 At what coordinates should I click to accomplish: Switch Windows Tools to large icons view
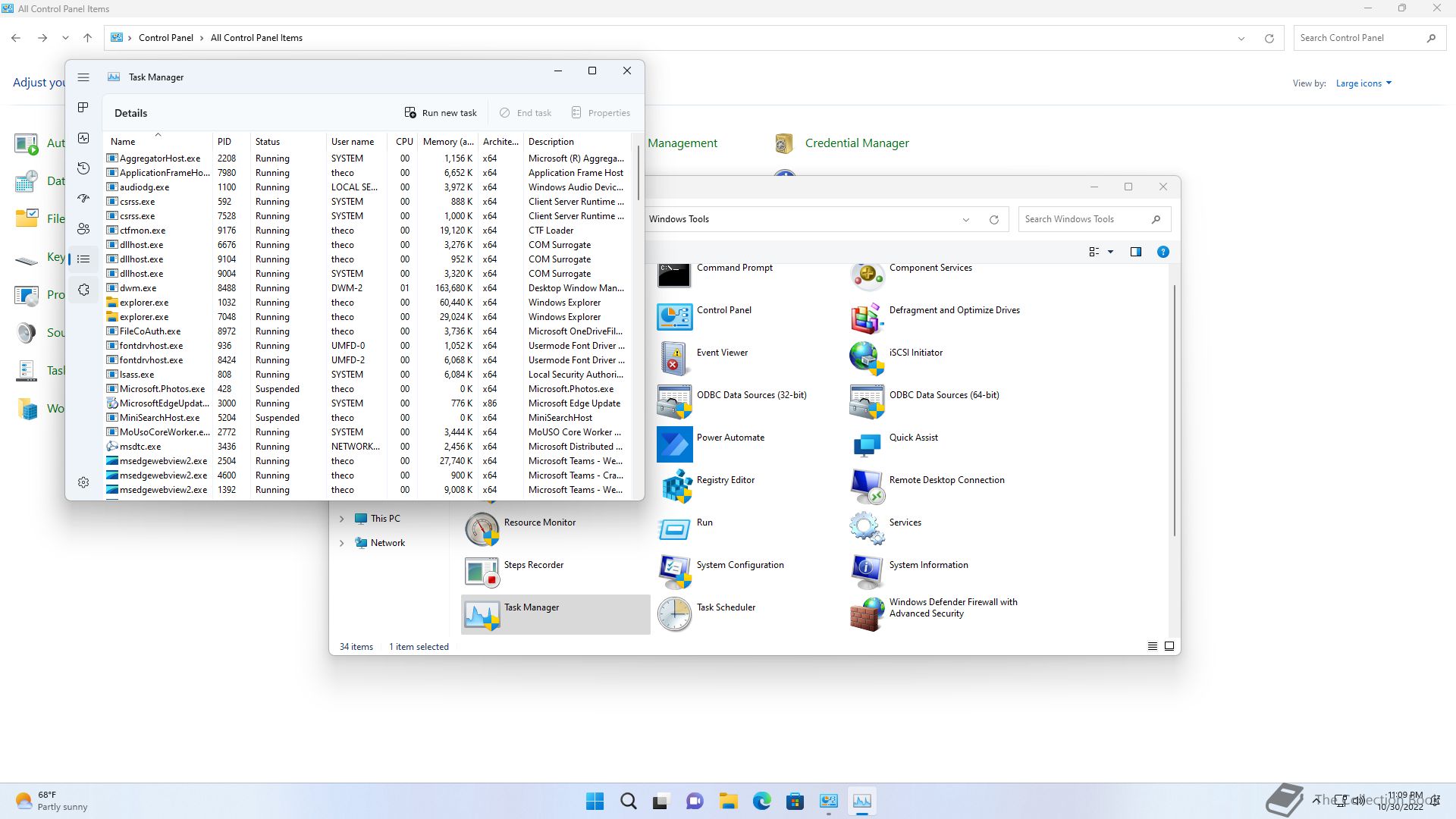[1169, 646]
